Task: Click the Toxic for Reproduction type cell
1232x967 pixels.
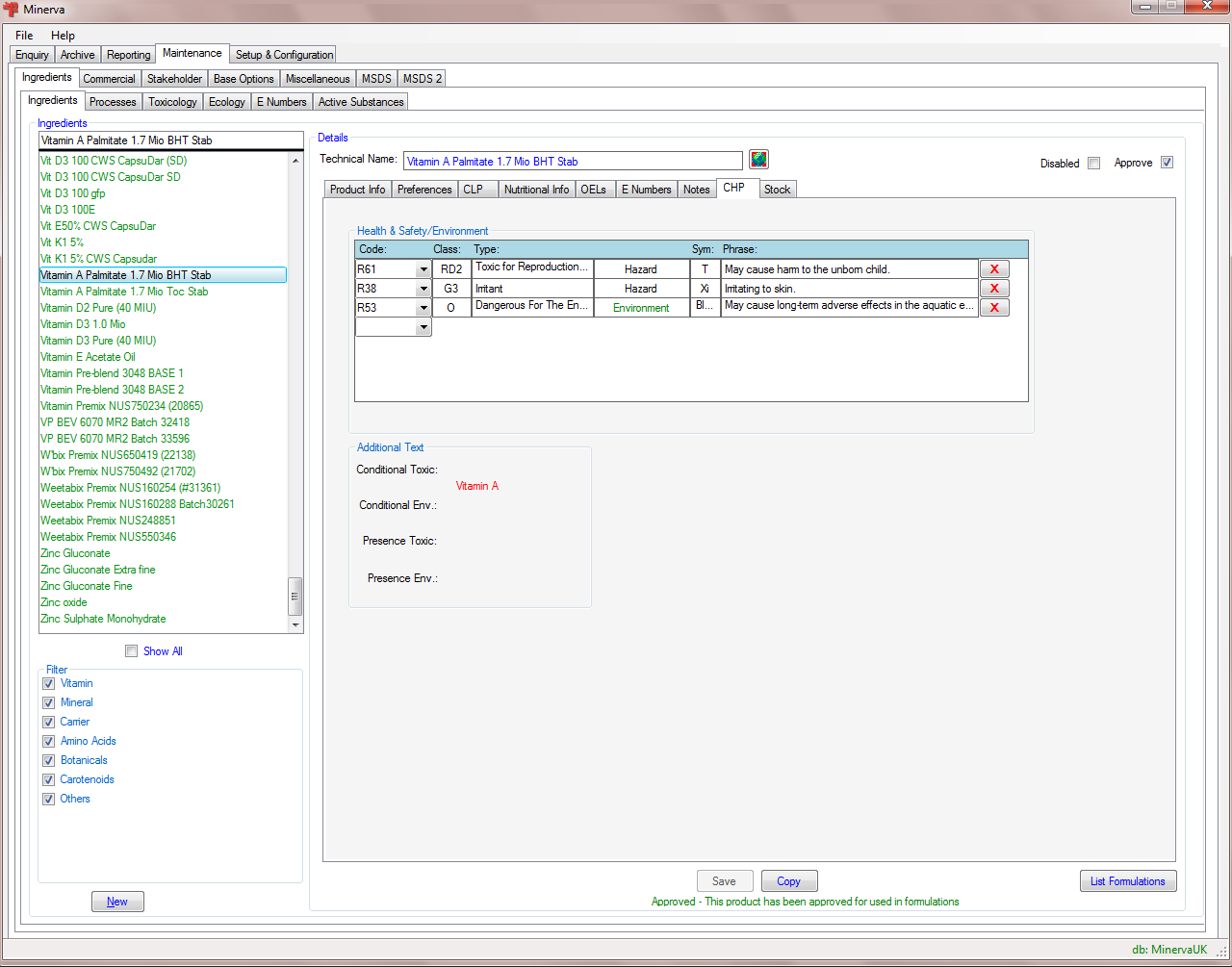Action: 532,269
